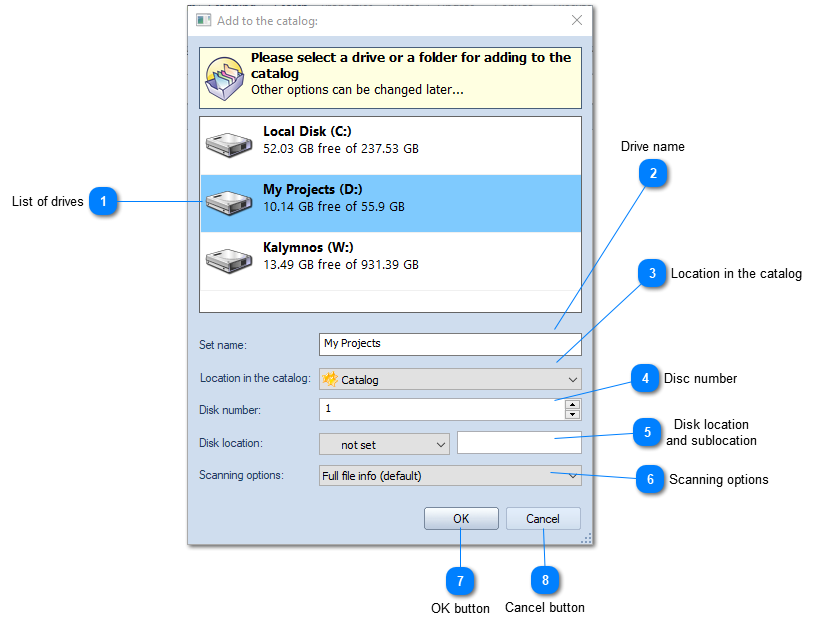
Task: Increase Disk number with up spinner arrow
Action: click(571, 405)
